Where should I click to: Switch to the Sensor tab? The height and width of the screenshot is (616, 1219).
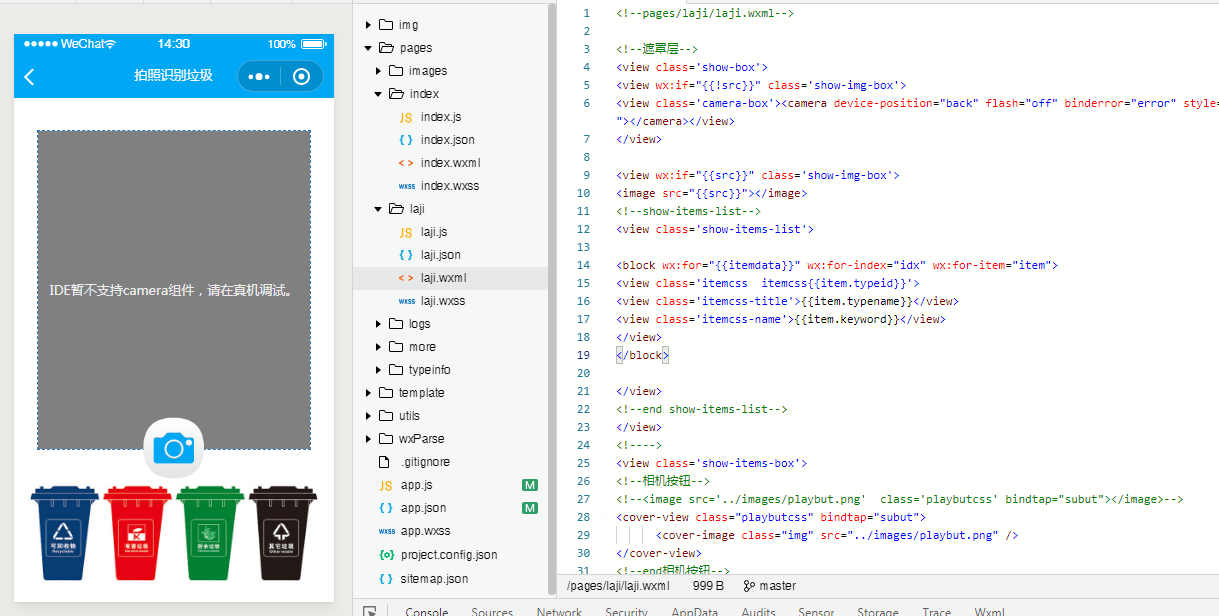(x=816, y=611)
